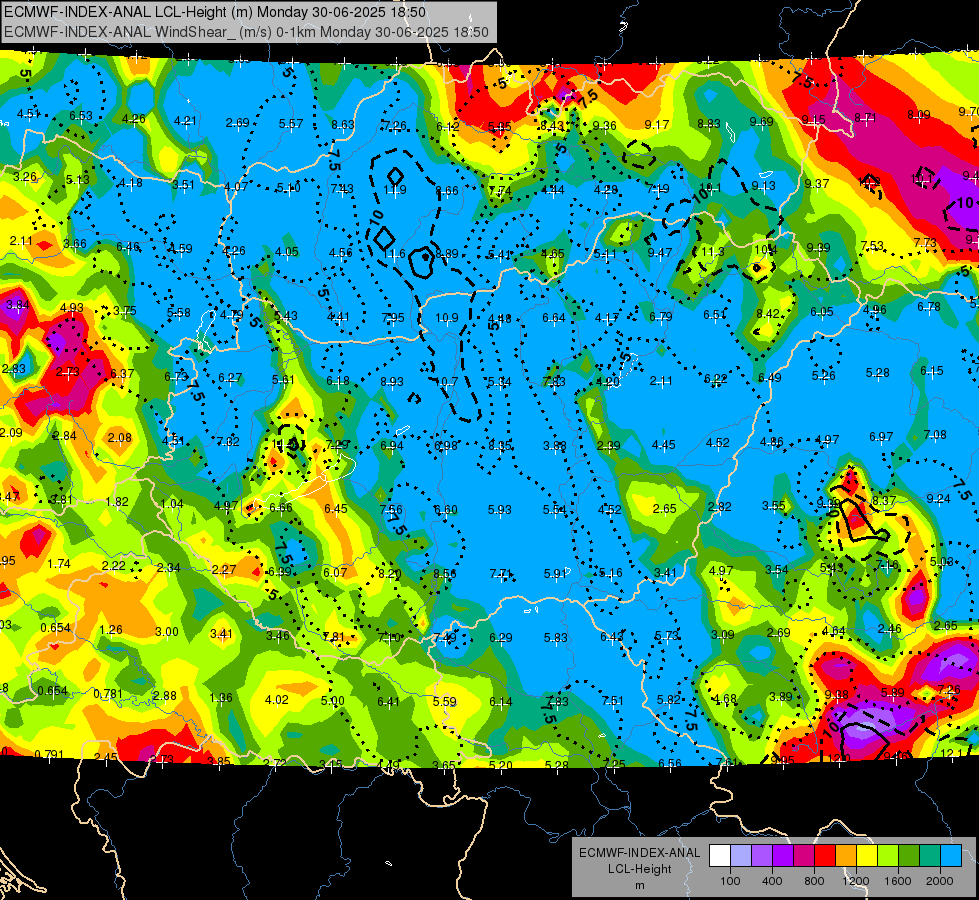Click the wind shear value 0.781
979x900 pixels.
[108, 694]
